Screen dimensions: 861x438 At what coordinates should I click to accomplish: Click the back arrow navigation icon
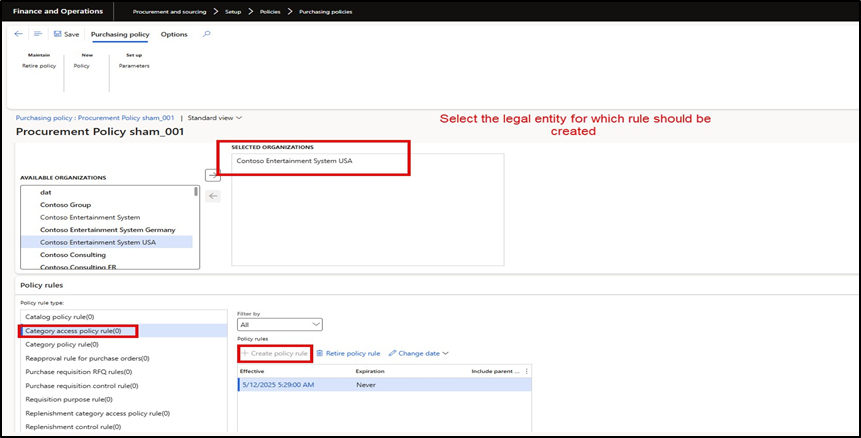click(18, 34)
